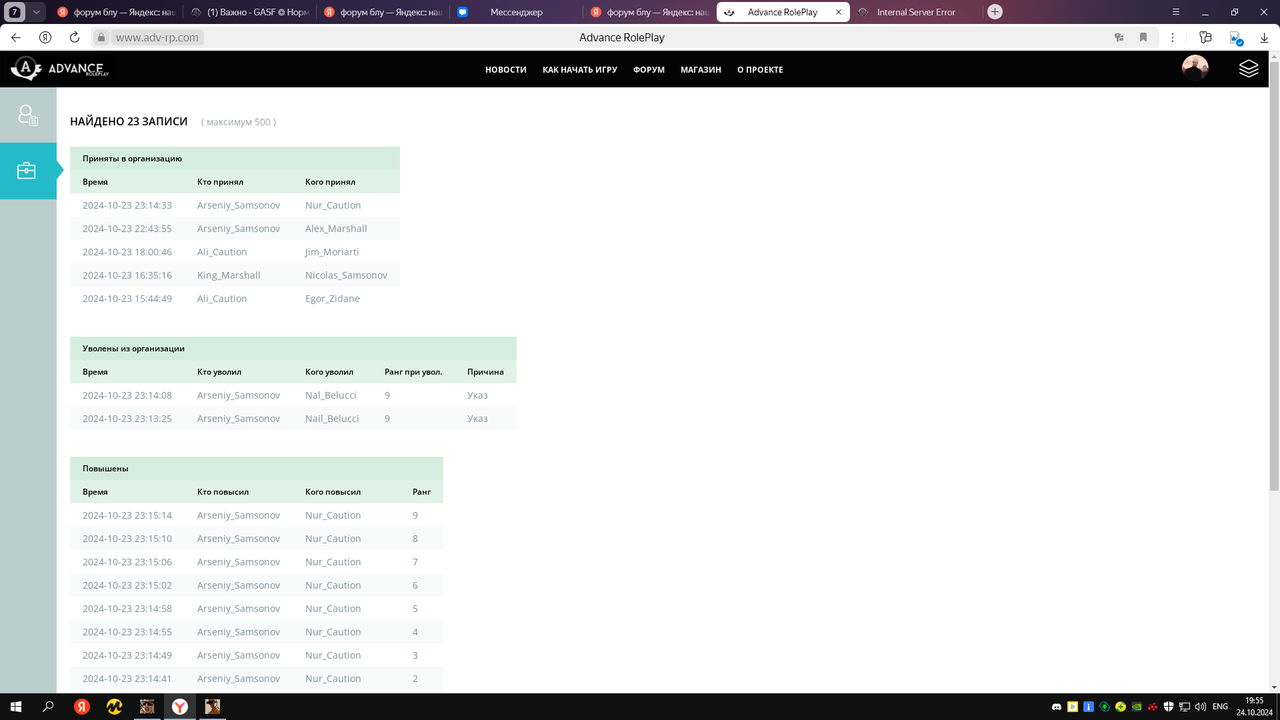Open the user avatar profile menu
This screenshot has height=720, width=1280.
[x=1195, y=69]
